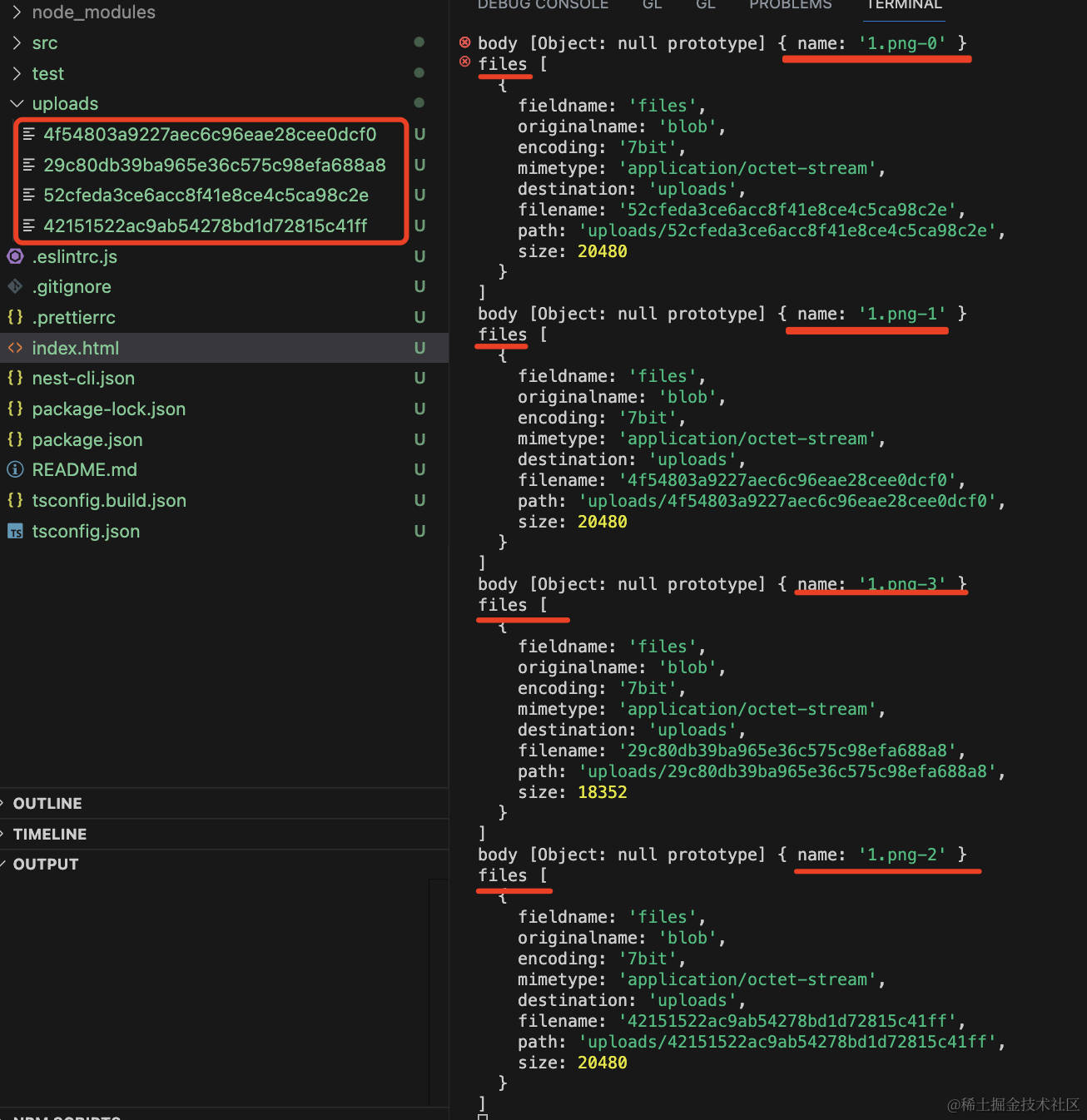
Task: Switch to the DEBUG CONSOLE tab
Action: pyautogui.click(x=543, y=5)
